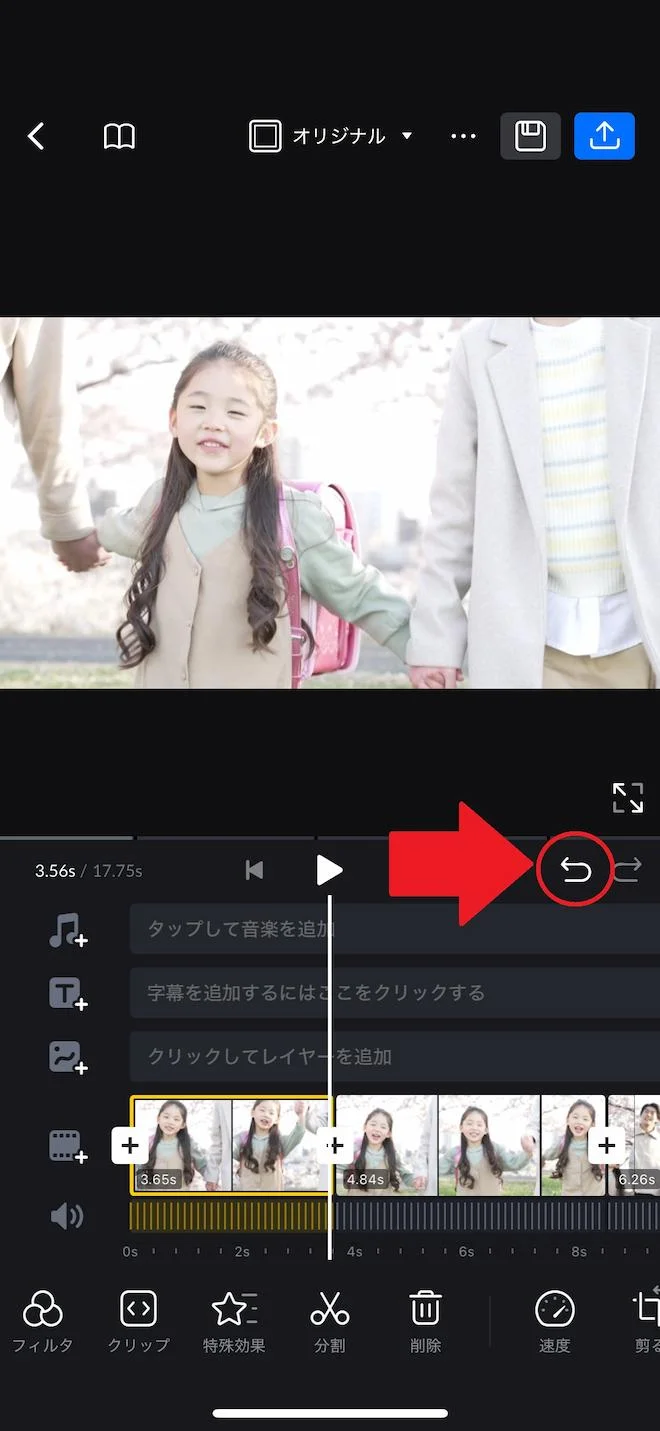Tap the タップして音楽を追加 track
Viewport: 660px width, 1431px height.
[x=395, y=929]
